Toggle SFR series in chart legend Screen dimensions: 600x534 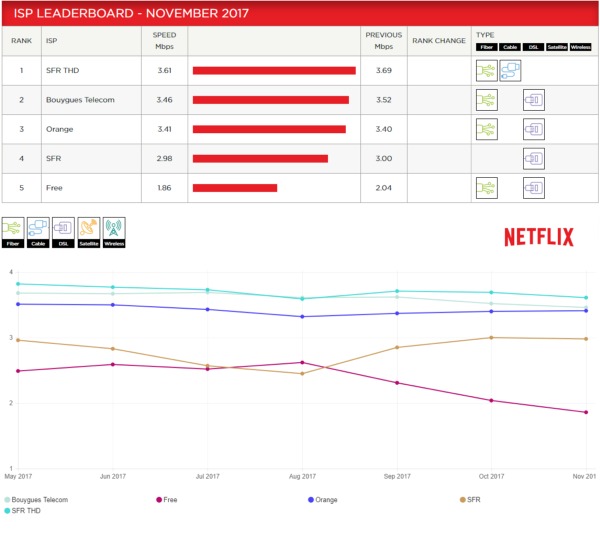click(x=470, y=500)
